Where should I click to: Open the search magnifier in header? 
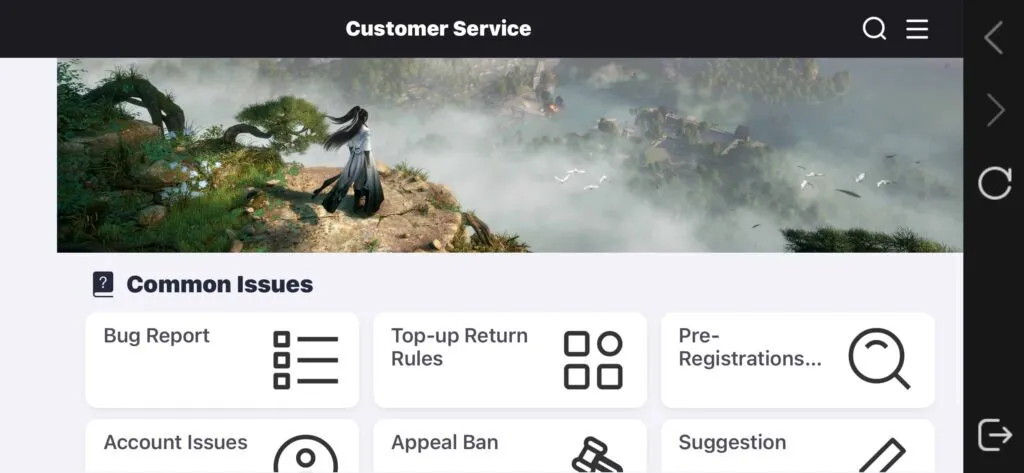[x=874, y=29]
